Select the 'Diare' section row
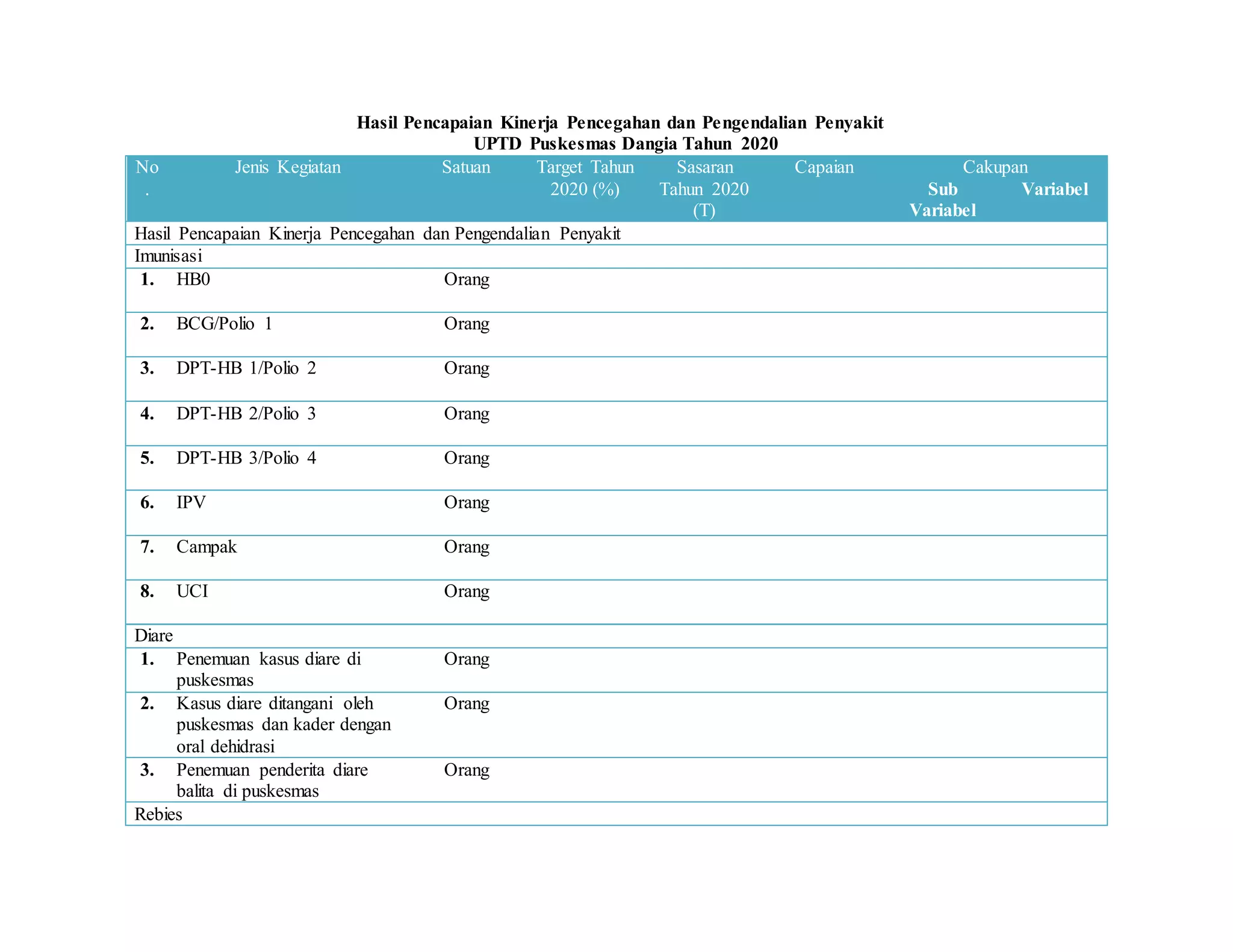1233x952 pixels. click(154, 636)
